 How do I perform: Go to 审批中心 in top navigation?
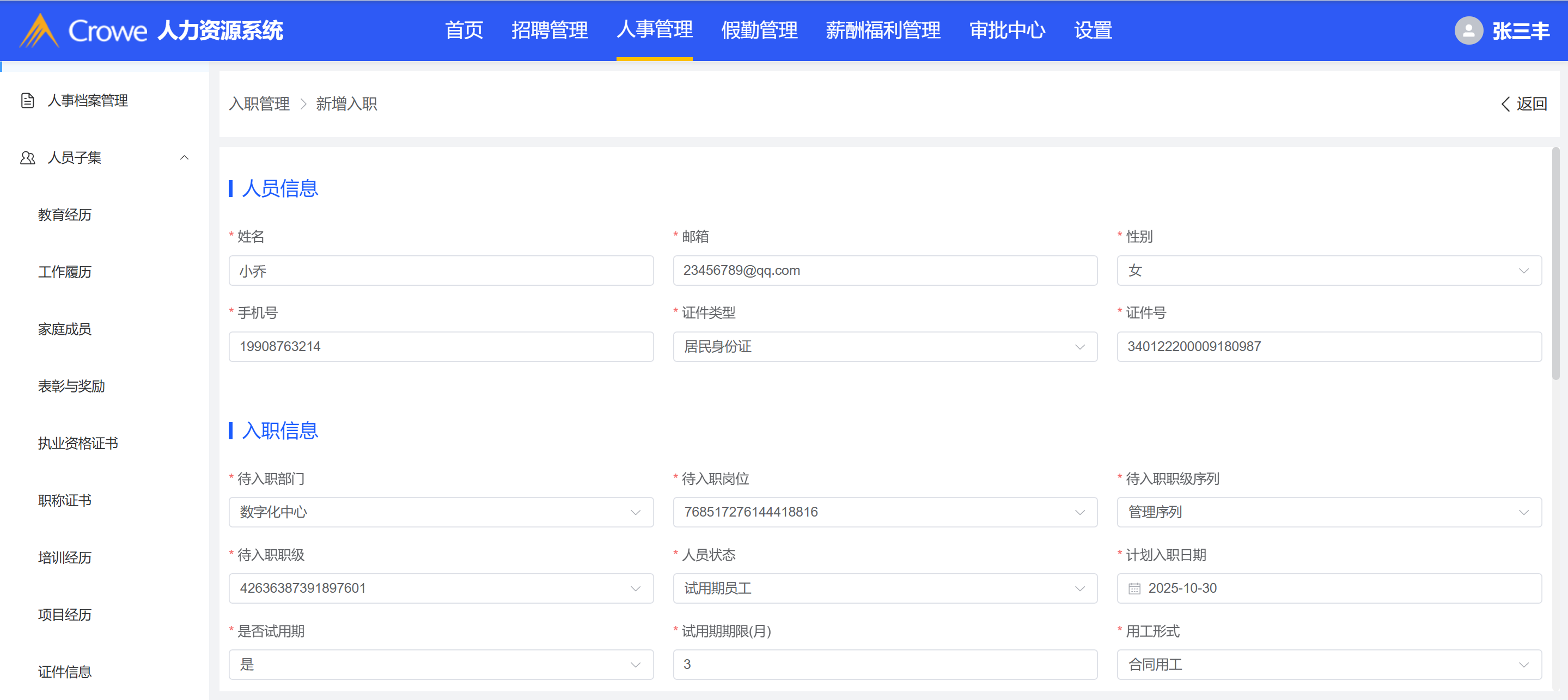[1007, 30]
